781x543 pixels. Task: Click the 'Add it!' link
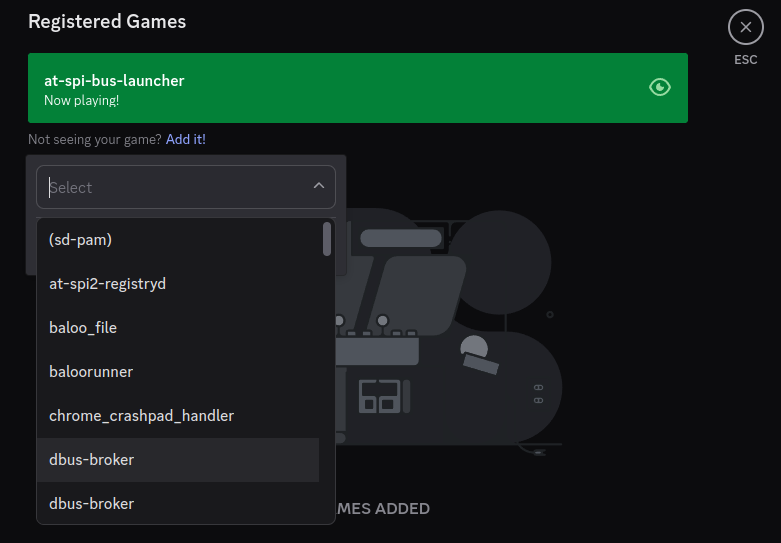click(x=185, y=139)
